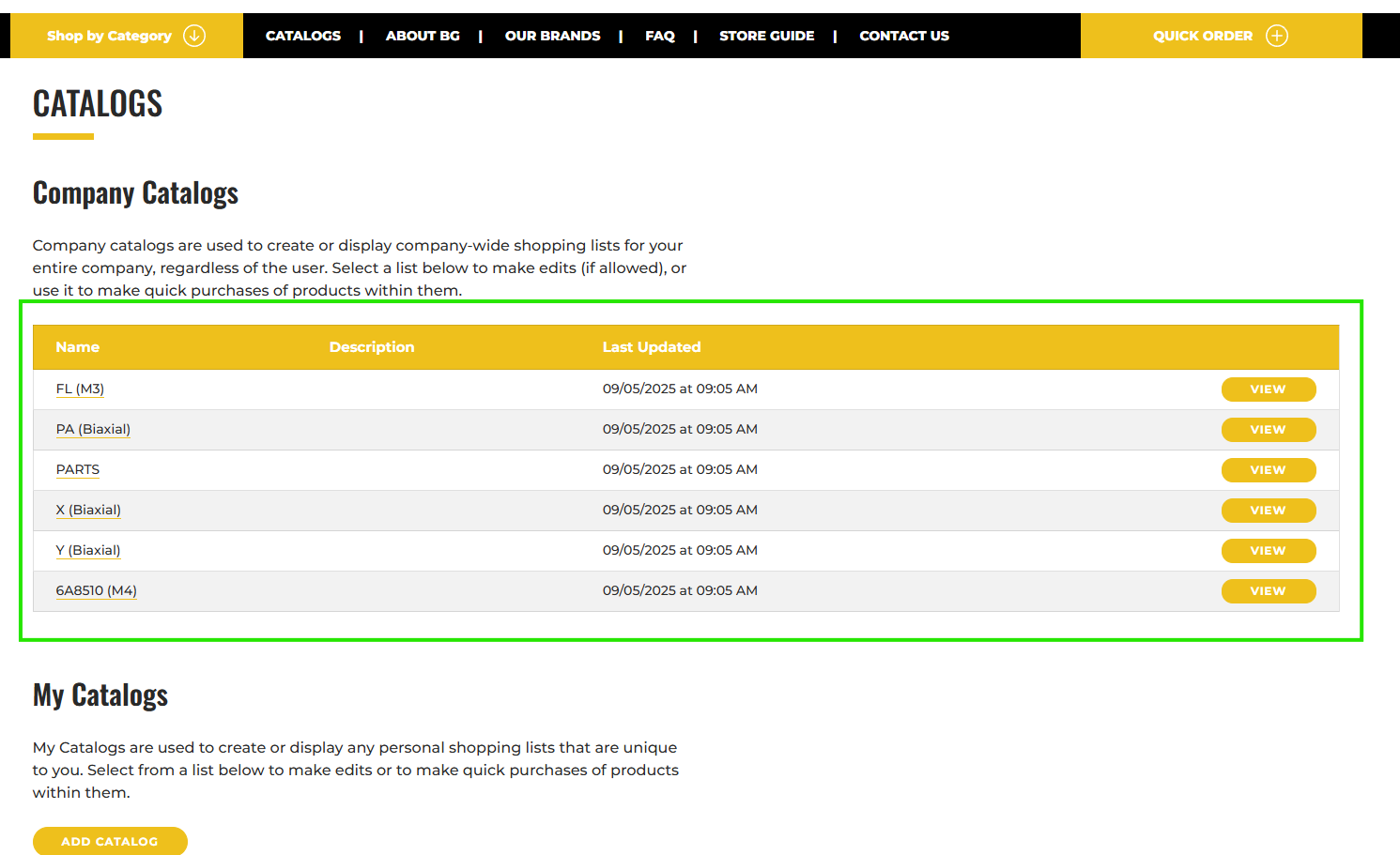
Task: Select the Last Updated date in 6A8510 (M4) row
Action: [x=680, y=590]
